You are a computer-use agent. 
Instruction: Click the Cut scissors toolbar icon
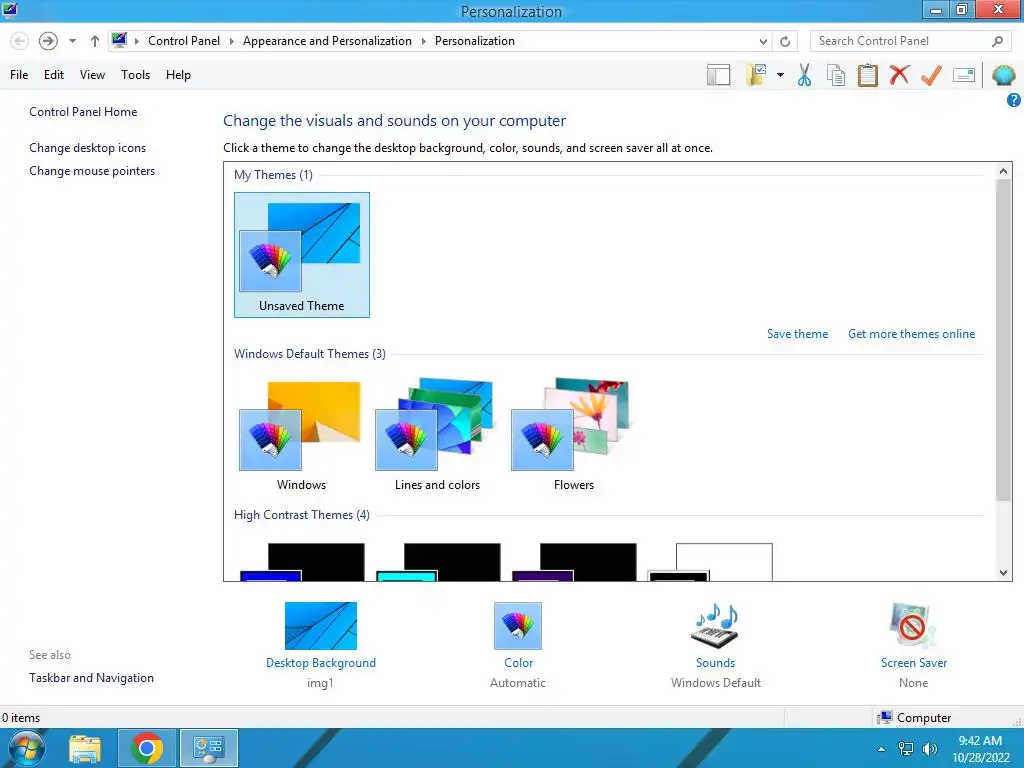pos(805,75)
